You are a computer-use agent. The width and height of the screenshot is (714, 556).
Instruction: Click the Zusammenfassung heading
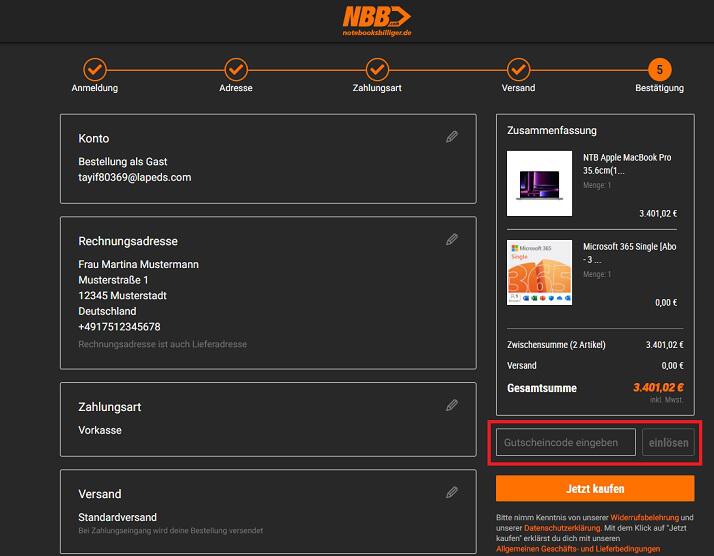[x=552, y=131]
